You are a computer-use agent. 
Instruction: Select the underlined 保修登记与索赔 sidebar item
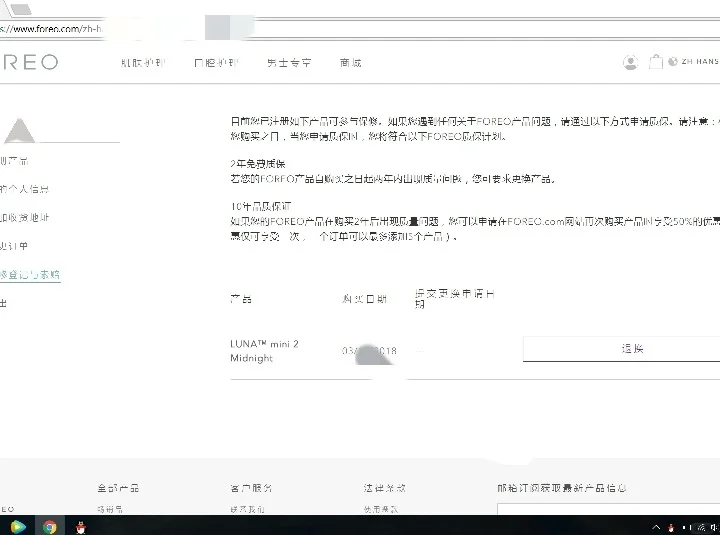(30, 275)
